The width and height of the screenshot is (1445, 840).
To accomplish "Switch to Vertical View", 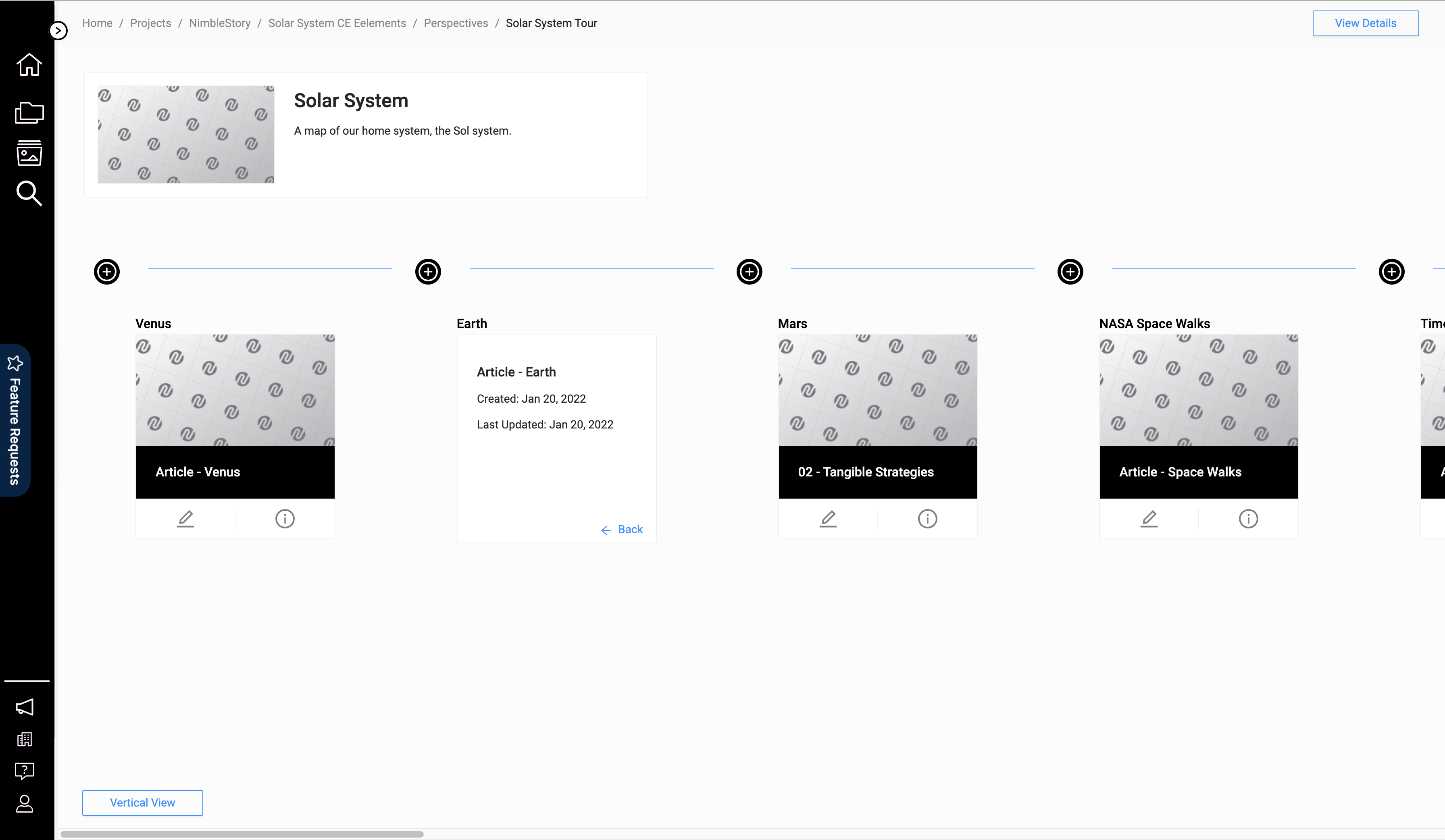I will click(142, 803).
